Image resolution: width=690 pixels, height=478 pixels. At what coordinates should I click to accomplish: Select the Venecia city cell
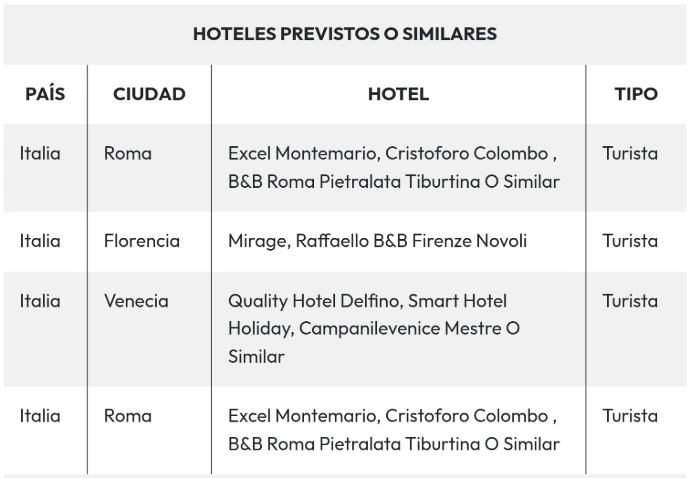[136, 301]
